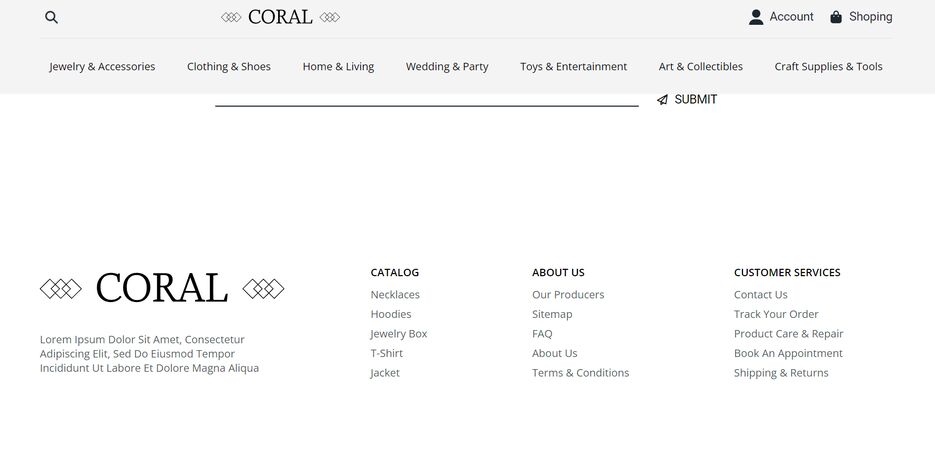935x470 pixels.
Task: Click the Account user icon
Action: [756, 17]
